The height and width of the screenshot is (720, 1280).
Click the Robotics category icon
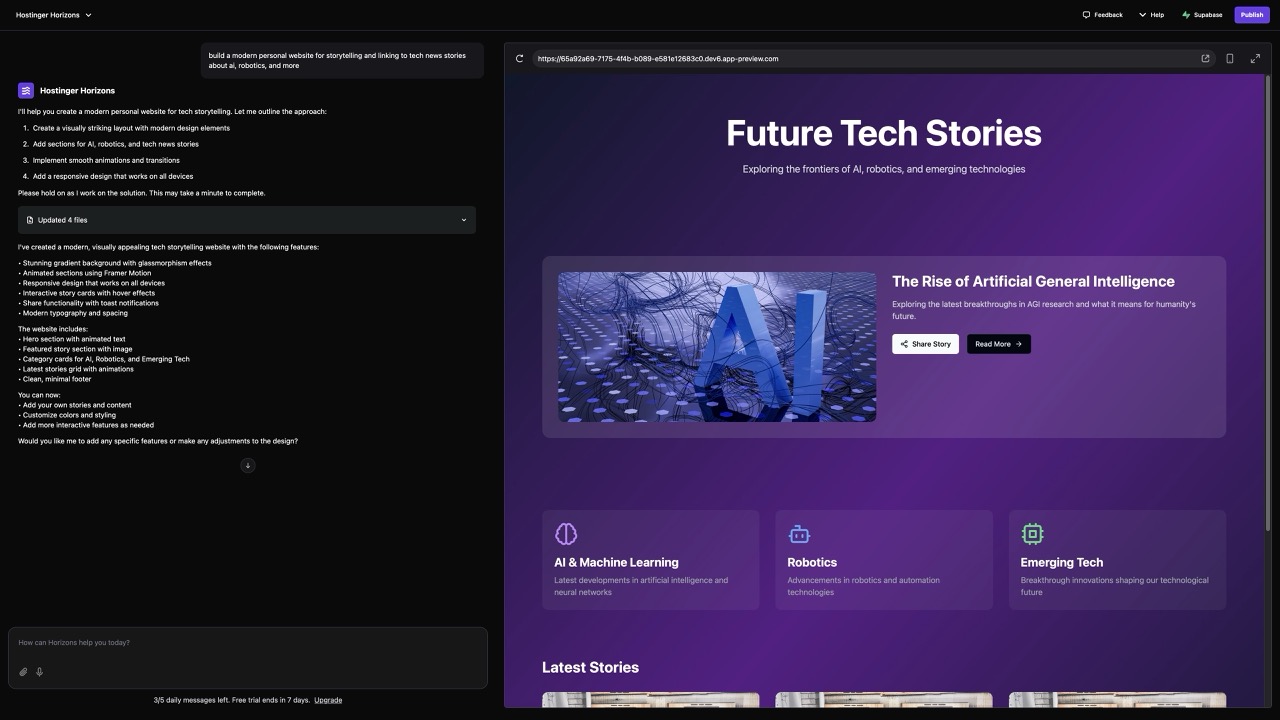point(798,533)
